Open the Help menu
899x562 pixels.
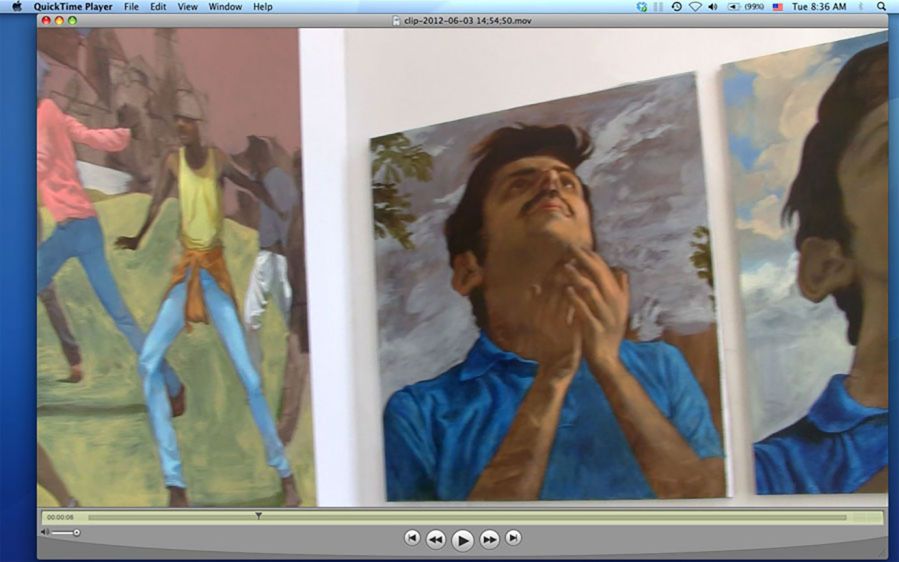click(x=262, y=7)
